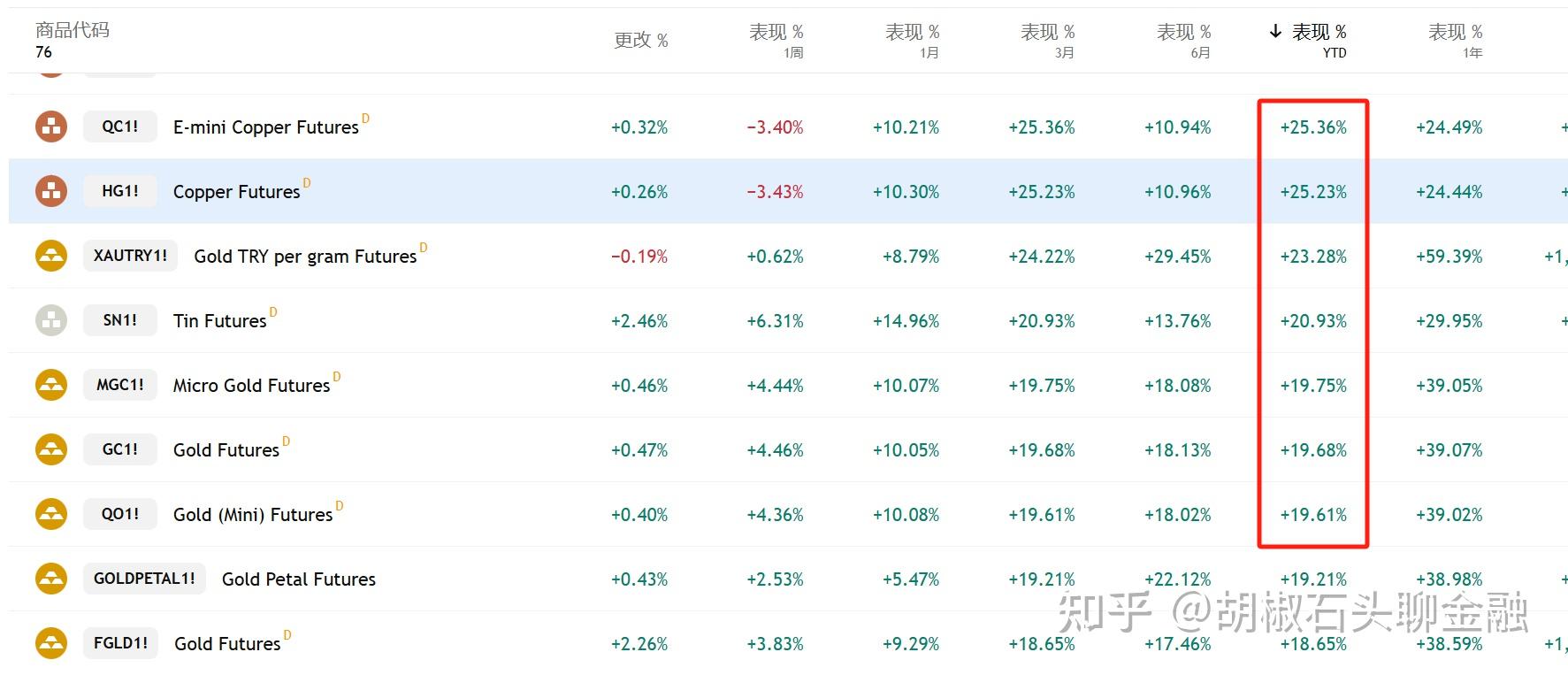Viewport: 1568px width, 675px height.
Task: Sort by the 更改 % column header
Action: tap(640, 40)
